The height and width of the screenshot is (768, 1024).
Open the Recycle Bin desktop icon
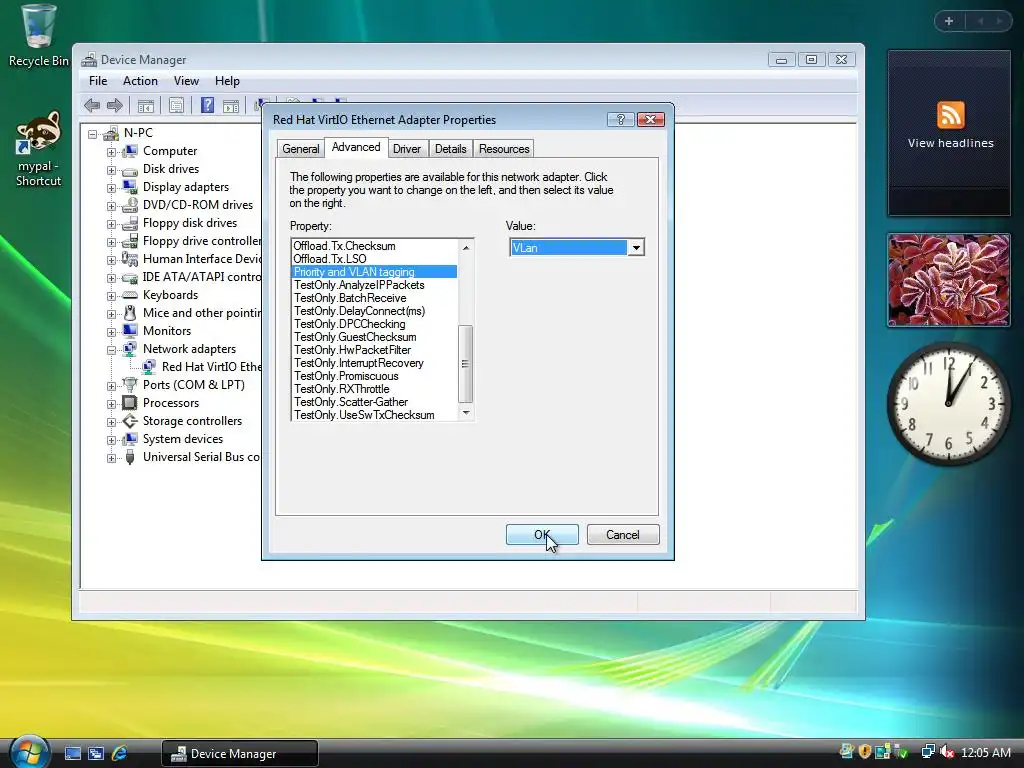38,36
